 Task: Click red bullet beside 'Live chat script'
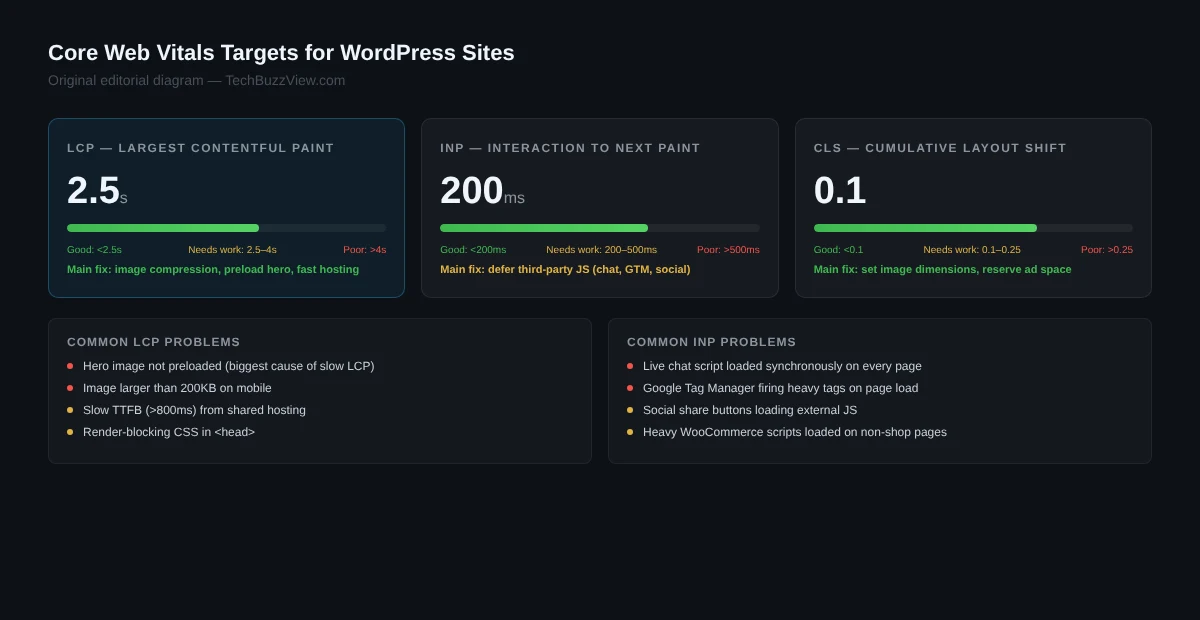(630, 366)
